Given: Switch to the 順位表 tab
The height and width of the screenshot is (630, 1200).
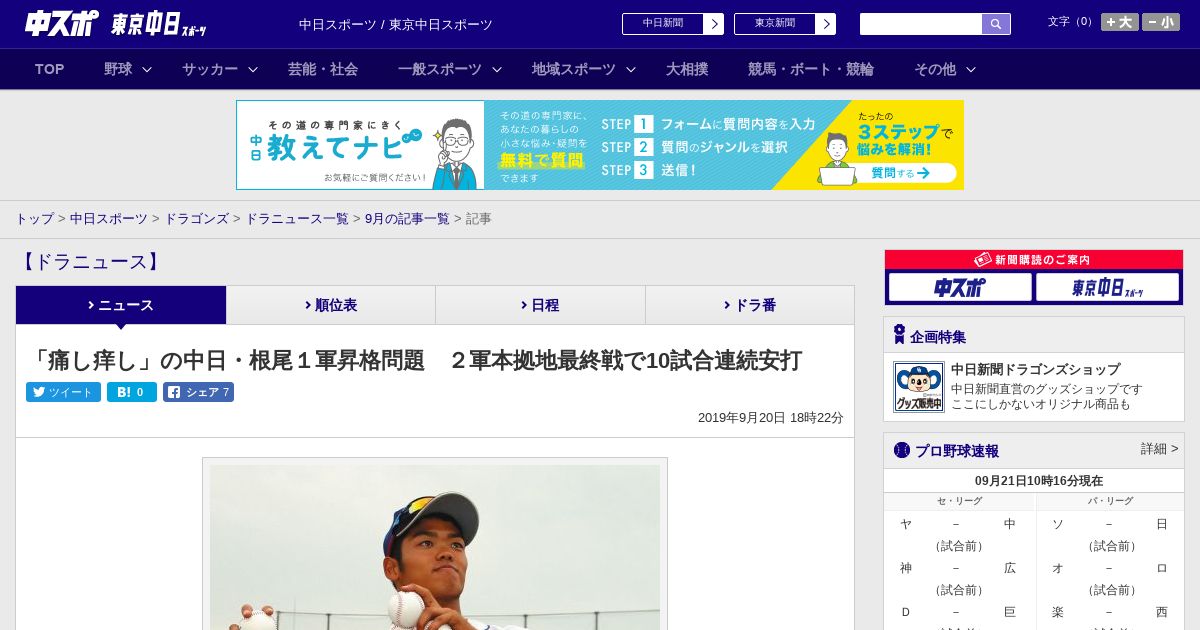Looking at the screenshot, I should 331,305.
